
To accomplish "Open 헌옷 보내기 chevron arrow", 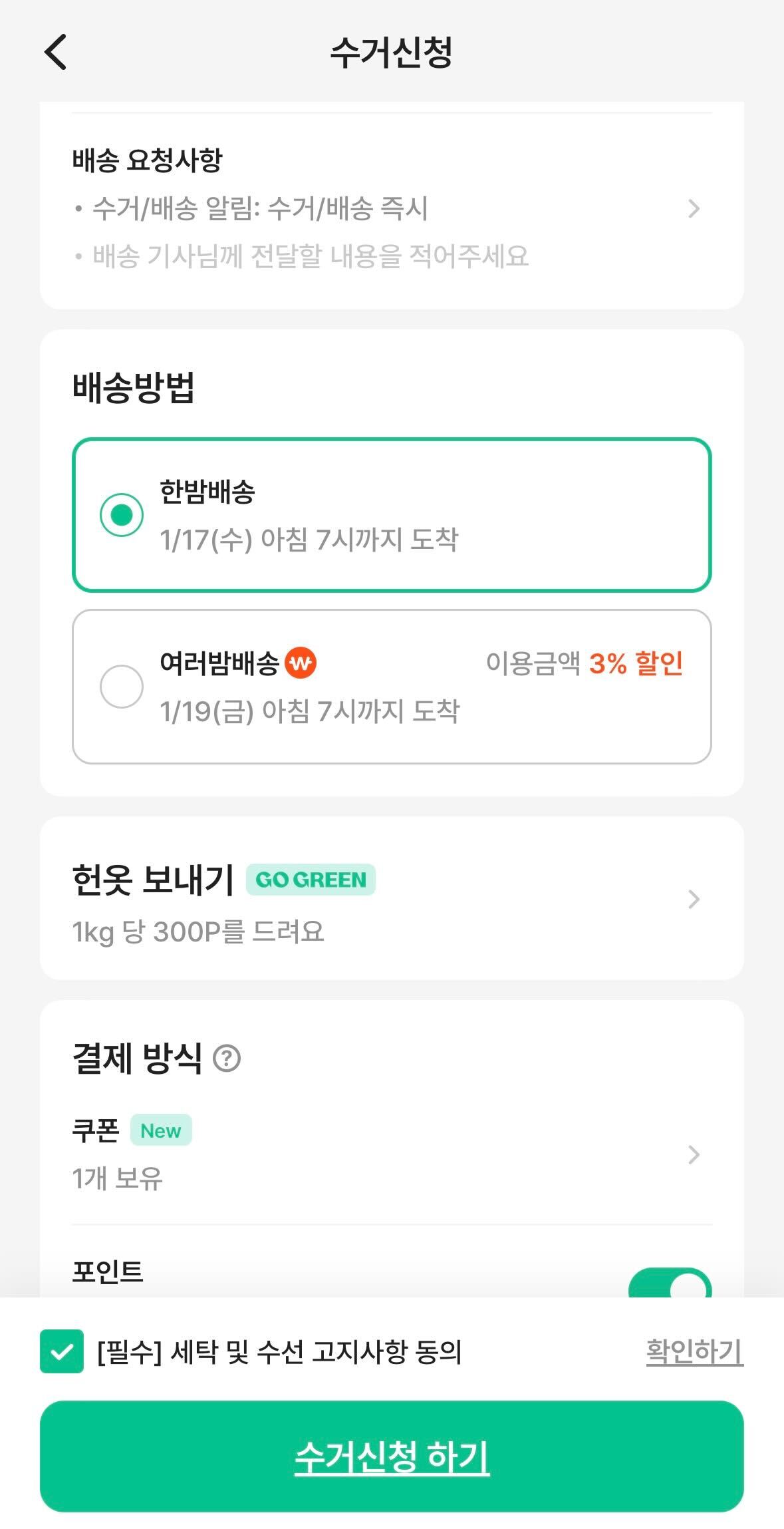I will [x=694, y=899].
